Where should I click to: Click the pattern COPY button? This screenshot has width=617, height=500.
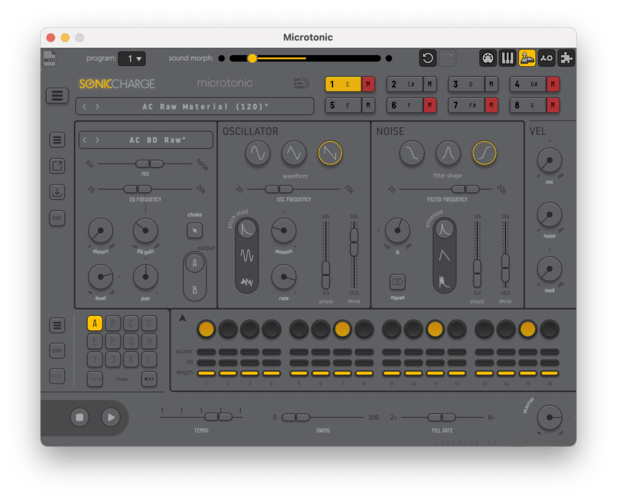57,351
